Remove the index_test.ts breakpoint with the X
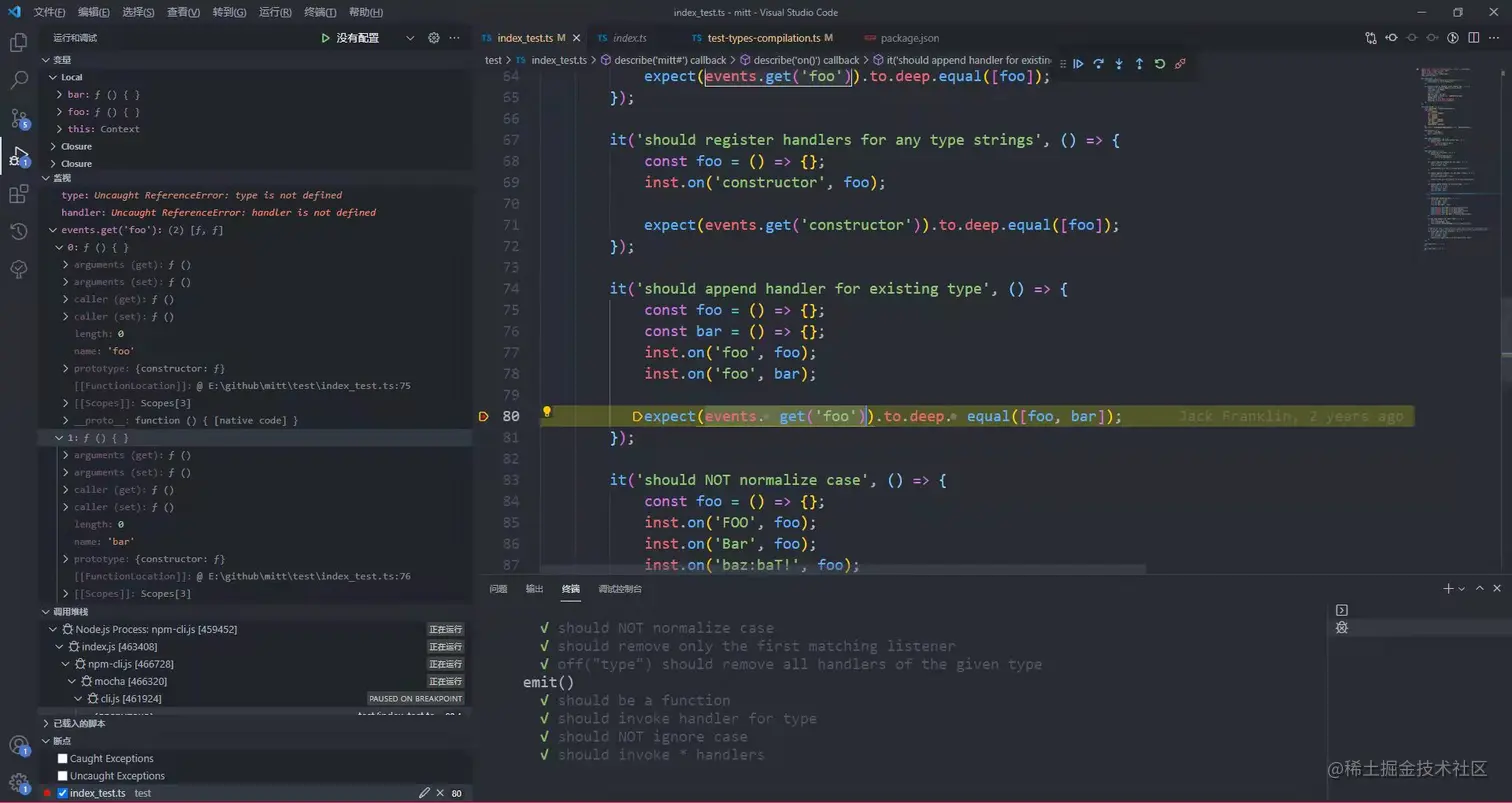This screenshot has width=1512, height=803. tap(440, 793)
